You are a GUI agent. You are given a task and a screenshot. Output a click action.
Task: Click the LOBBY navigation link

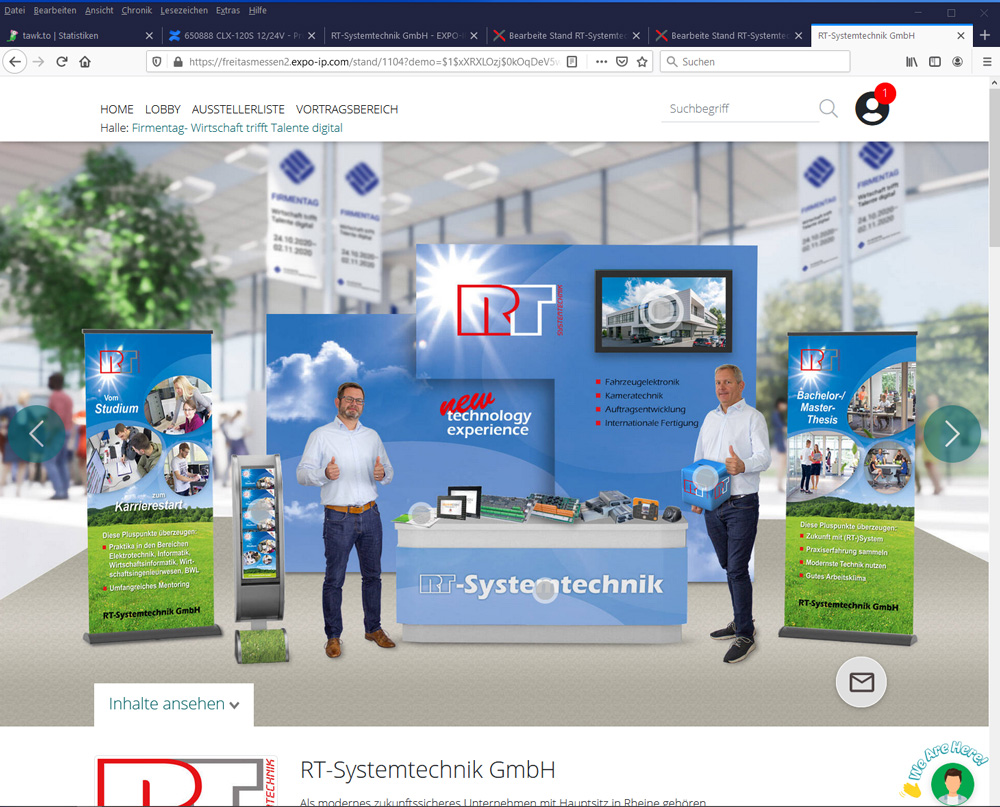(163, 109)
